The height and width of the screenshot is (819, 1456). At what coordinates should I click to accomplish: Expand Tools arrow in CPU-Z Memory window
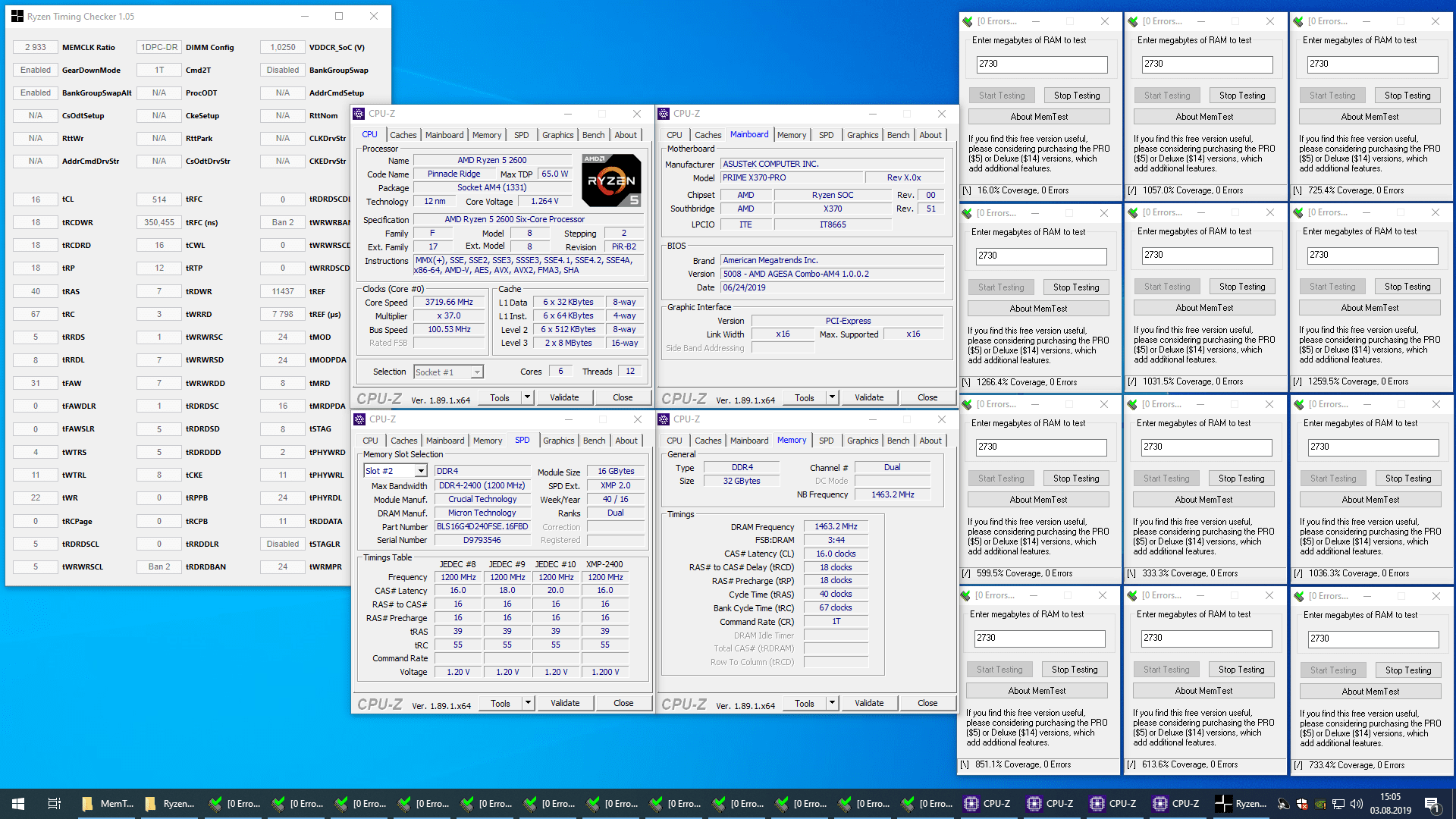pos(832,703)
